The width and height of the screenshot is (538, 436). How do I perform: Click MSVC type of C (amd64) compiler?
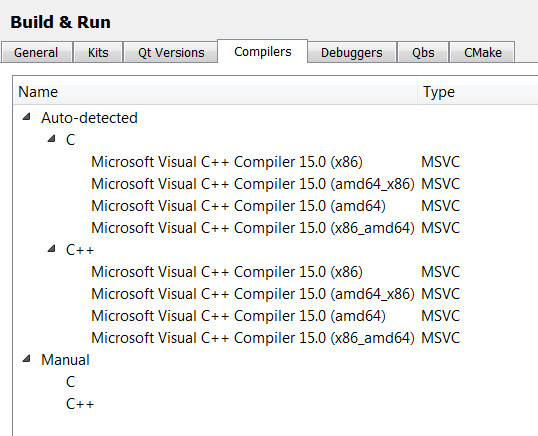[x=441, y=206]
